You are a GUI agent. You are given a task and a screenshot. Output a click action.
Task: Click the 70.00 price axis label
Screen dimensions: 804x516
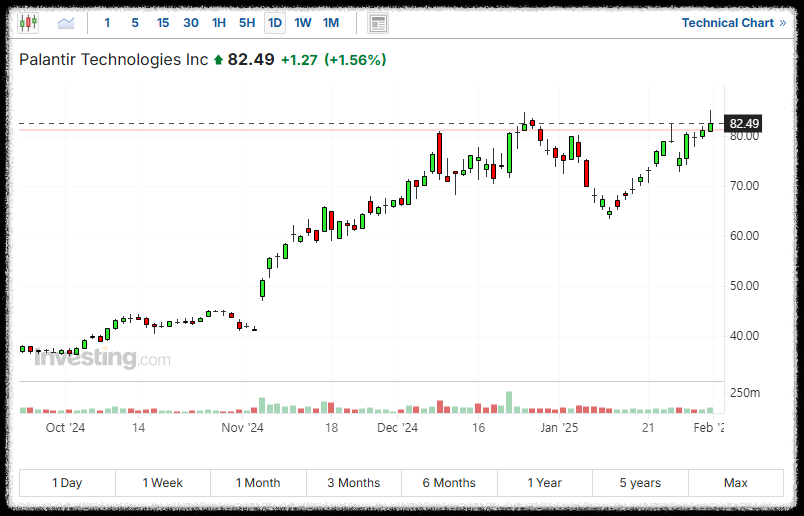click(745, 186)
